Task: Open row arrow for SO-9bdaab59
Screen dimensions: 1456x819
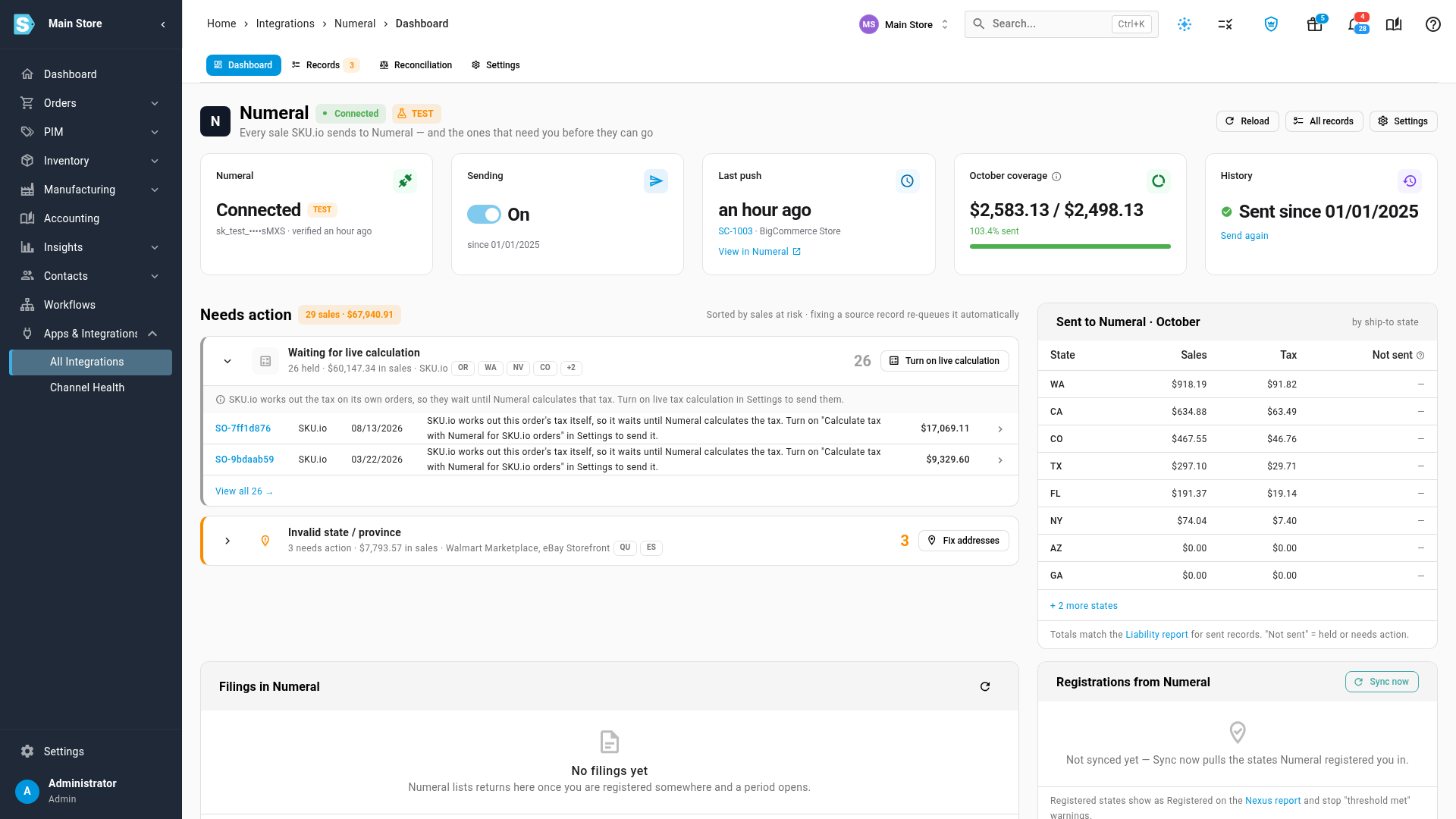Action: pyautogui.click(x=1000, y=460)
